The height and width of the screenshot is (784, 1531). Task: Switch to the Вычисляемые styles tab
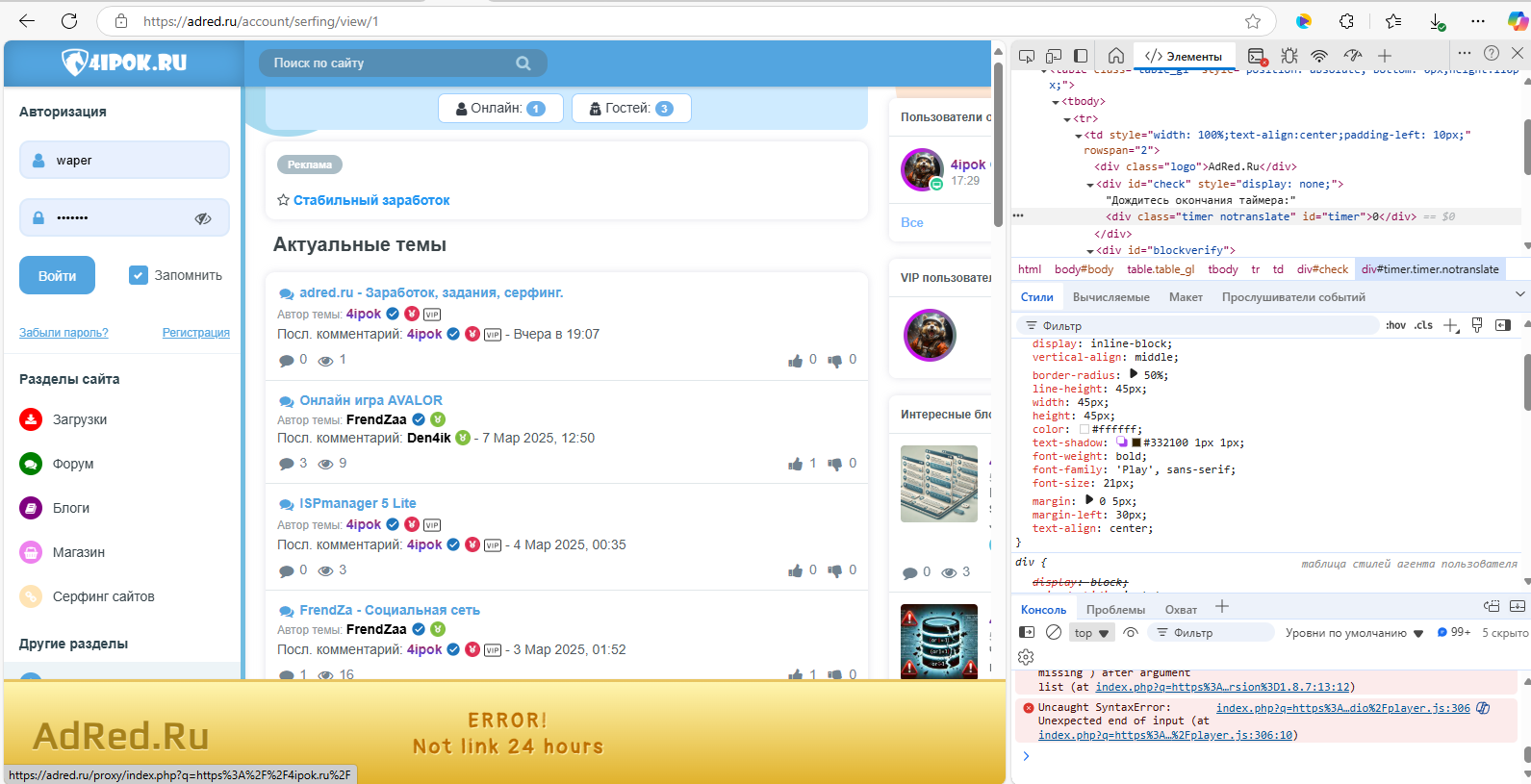tap(1110, 297)
